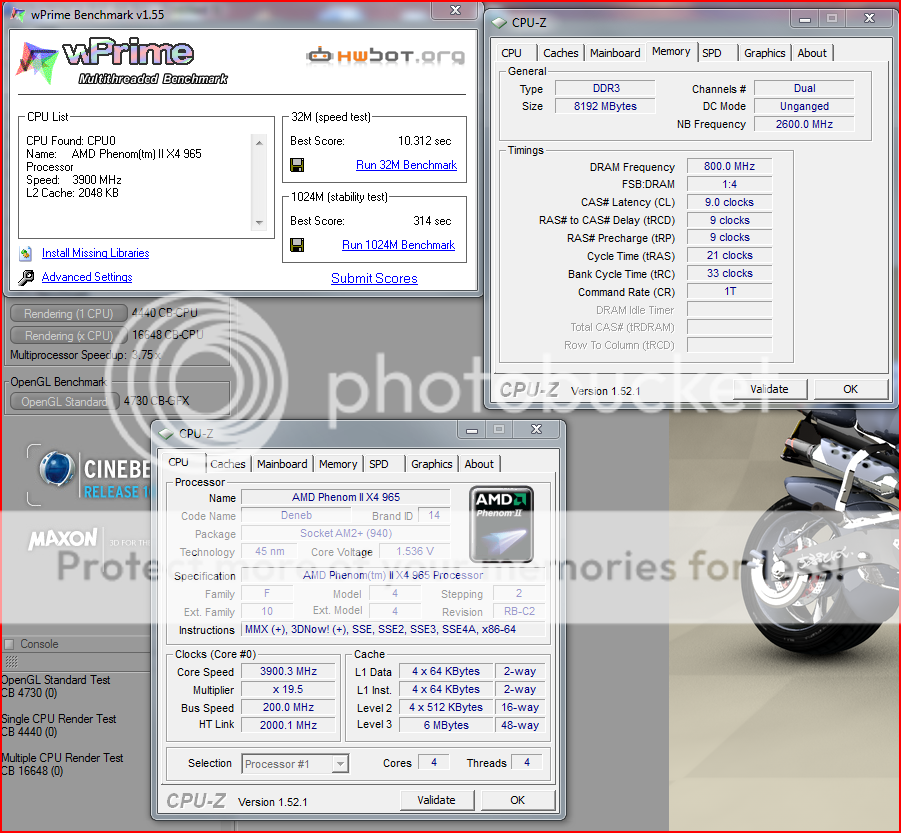Click OpenGL Standard button in Cinebench
Image resolution: width=901 pixels, height=833 pixels.
64,402
